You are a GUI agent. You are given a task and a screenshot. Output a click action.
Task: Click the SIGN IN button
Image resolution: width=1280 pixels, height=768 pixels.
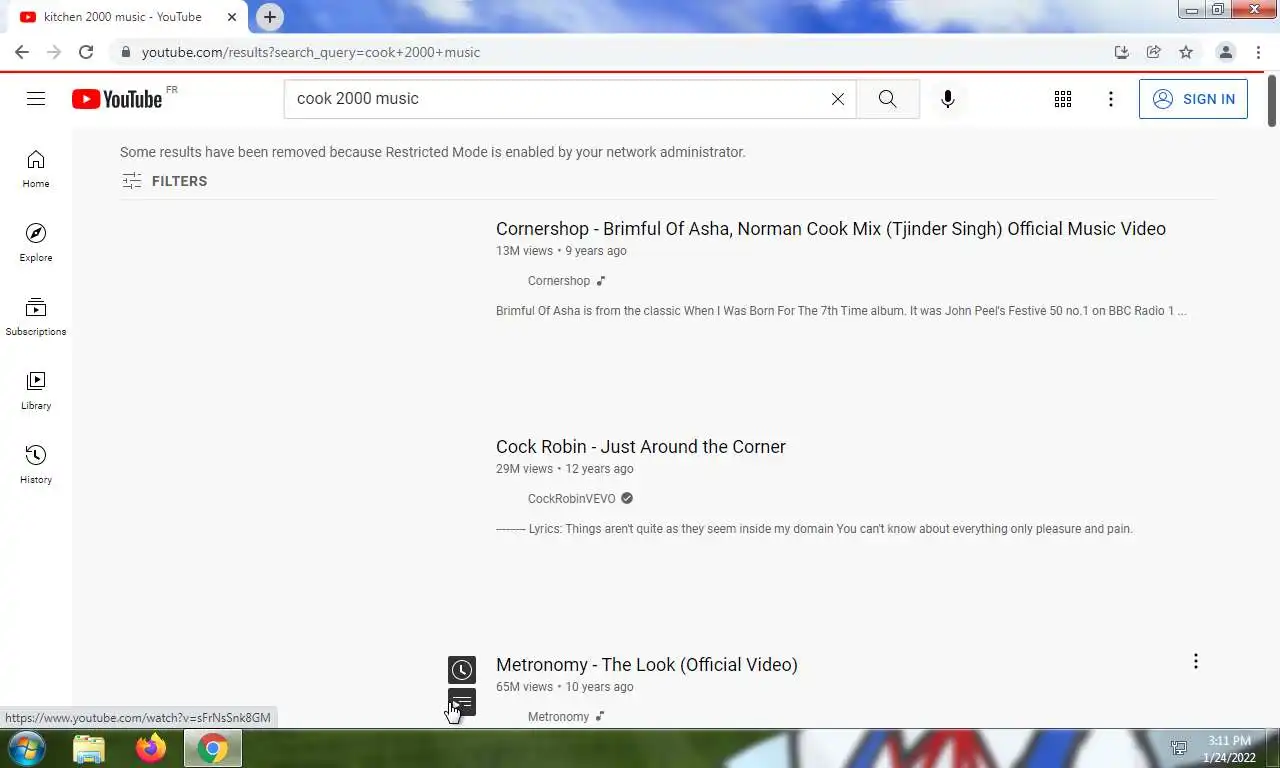(x=1193, y=99)
